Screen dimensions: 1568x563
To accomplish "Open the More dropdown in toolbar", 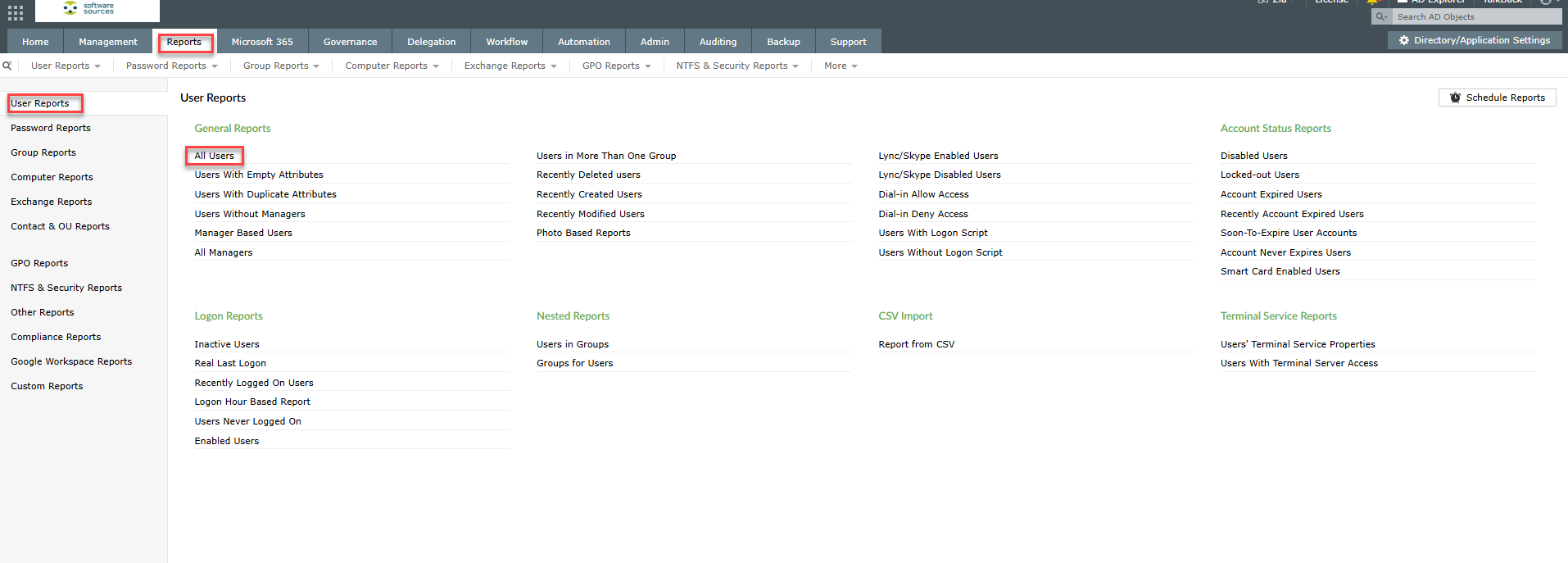I will (841, 66).
